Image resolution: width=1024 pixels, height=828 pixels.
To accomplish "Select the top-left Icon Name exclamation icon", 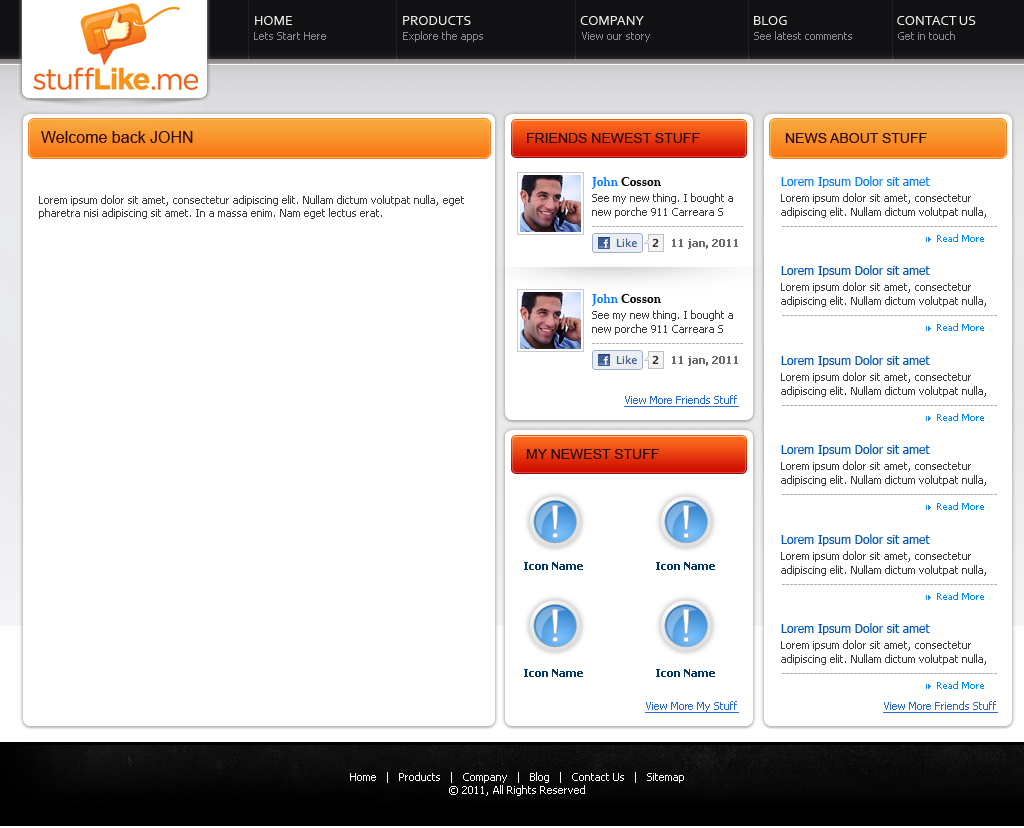I will 553,521.
